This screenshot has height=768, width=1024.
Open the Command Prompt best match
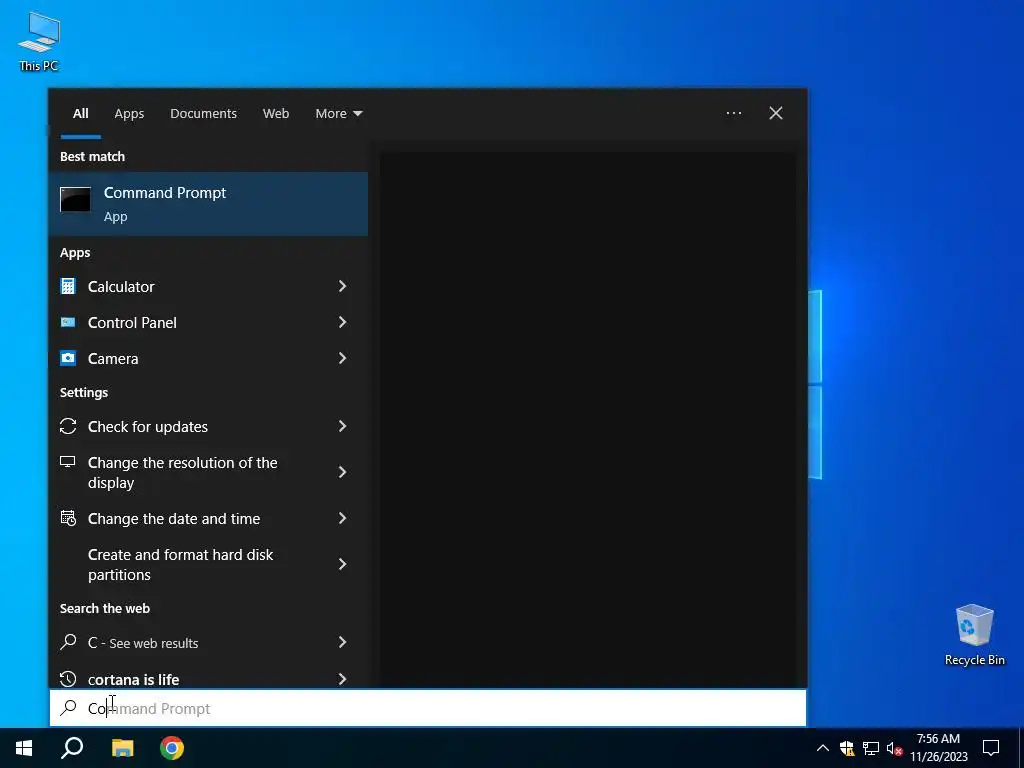208,204
